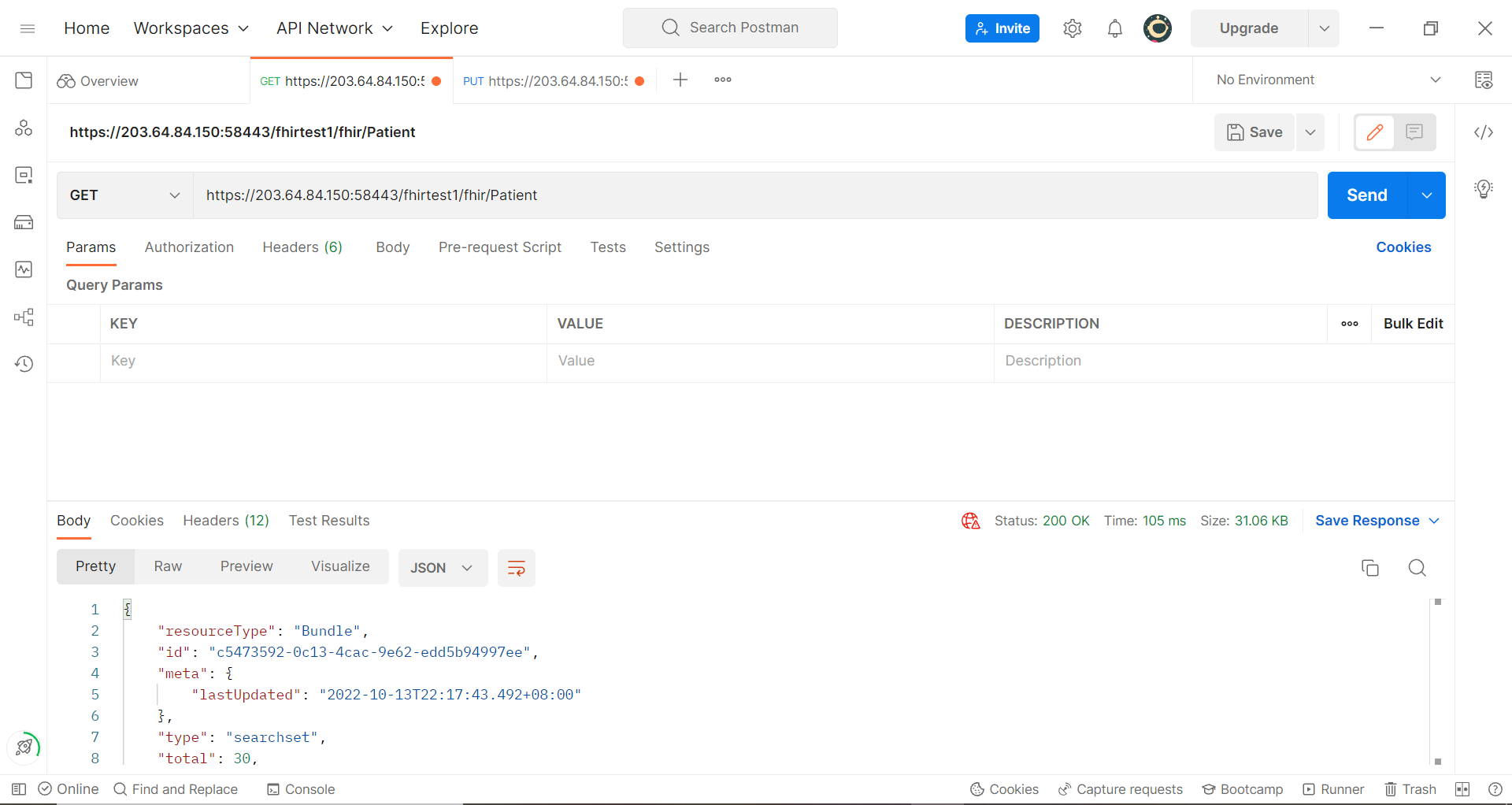1512x805 pixels.
Task: Click the settings gear icon
Action: coord(1072,28)
